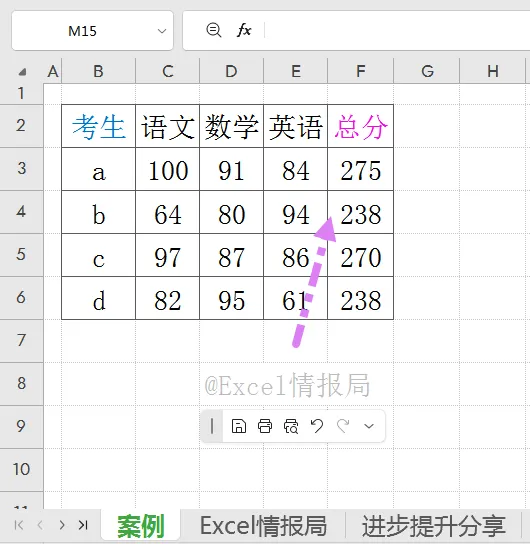
Task: Select row 5 header
Action: [x=22, y=255]
